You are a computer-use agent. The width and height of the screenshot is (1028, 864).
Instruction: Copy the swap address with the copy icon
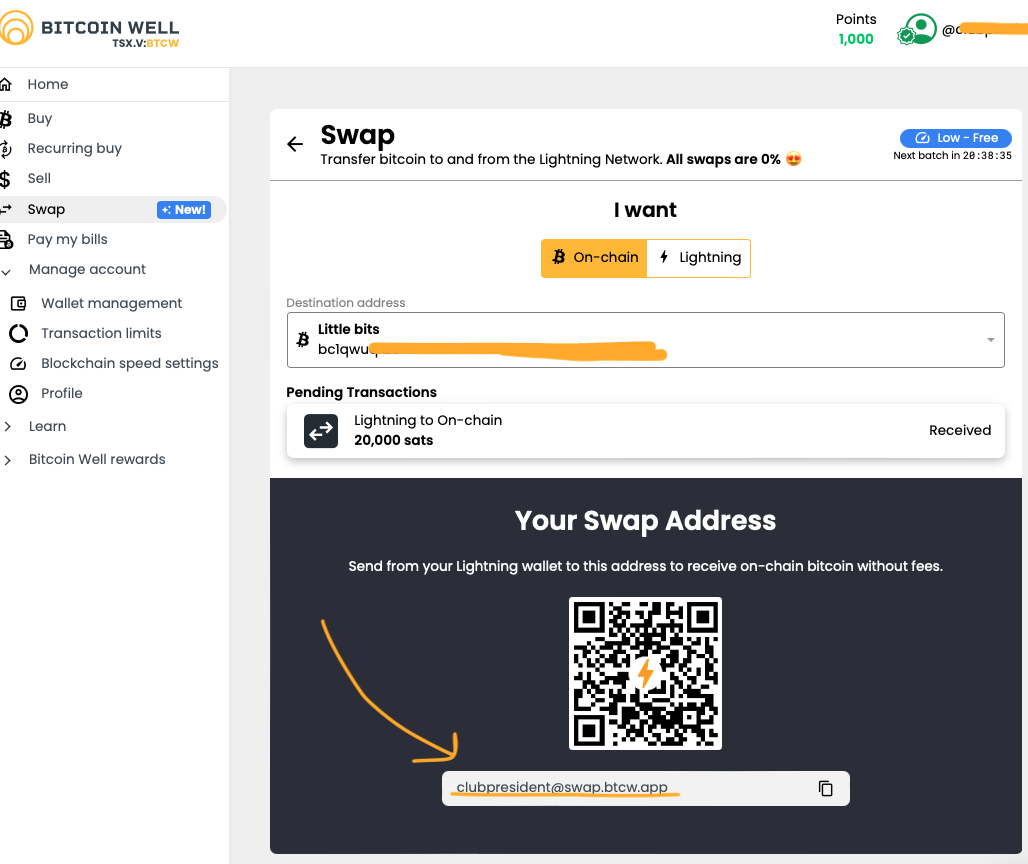[825, 788]
